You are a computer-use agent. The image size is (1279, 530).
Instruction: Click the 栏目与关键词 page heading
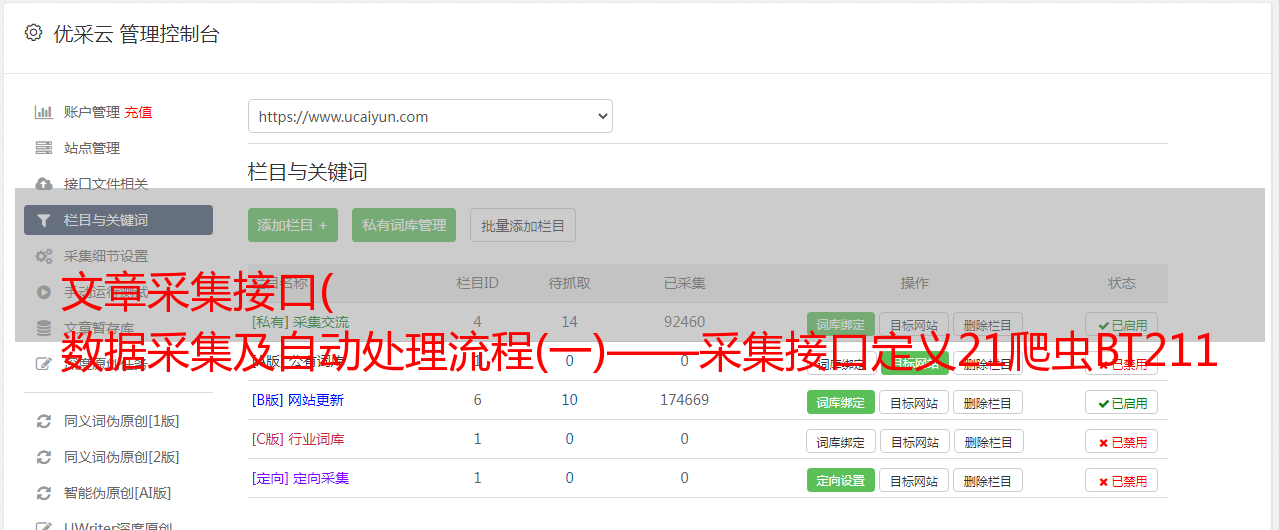(x=308, y=172)
